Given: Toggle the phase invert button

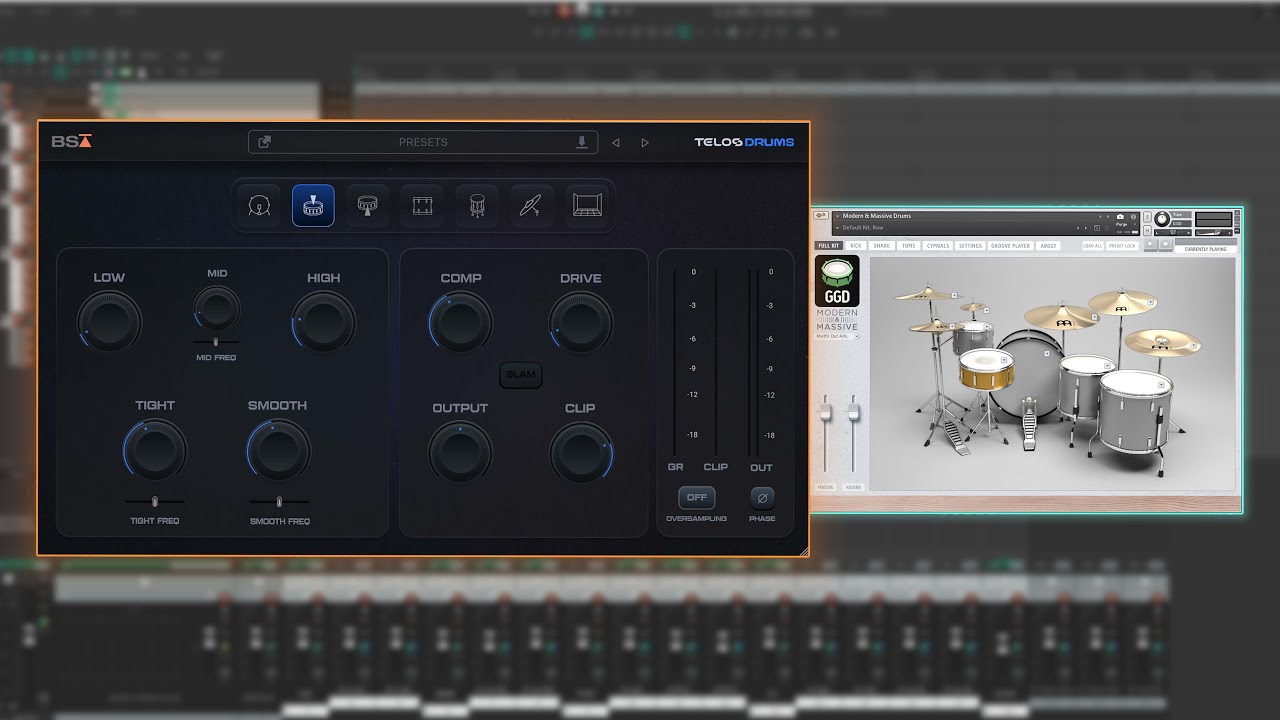Looking at the screenshot, I should tap(762, 497).
